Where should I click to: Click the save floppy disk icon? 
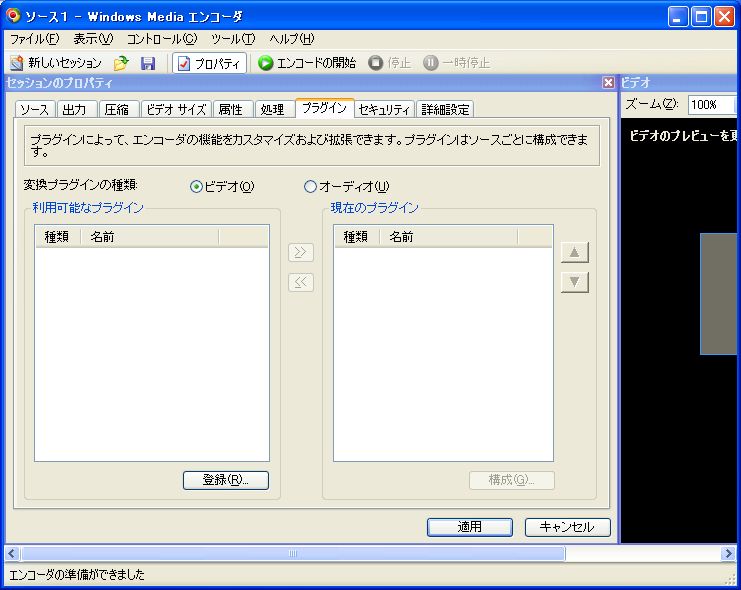point(148,63)
